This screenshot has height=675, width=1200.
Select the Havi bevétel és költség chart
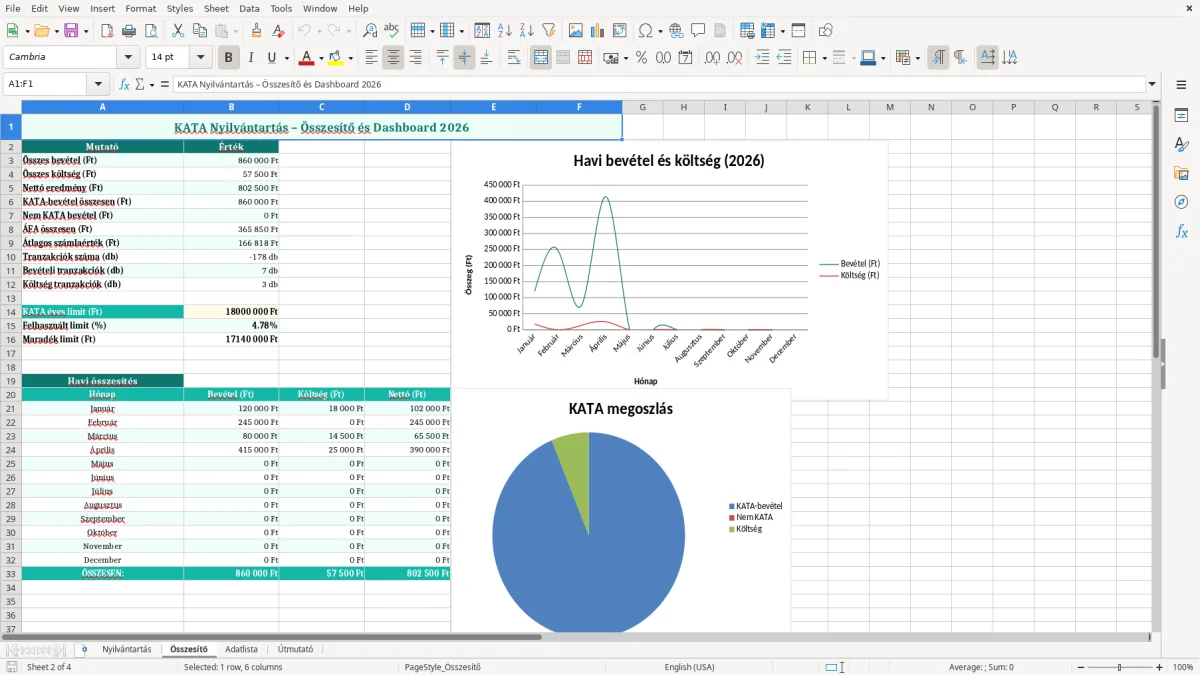(x=669, y=270)
